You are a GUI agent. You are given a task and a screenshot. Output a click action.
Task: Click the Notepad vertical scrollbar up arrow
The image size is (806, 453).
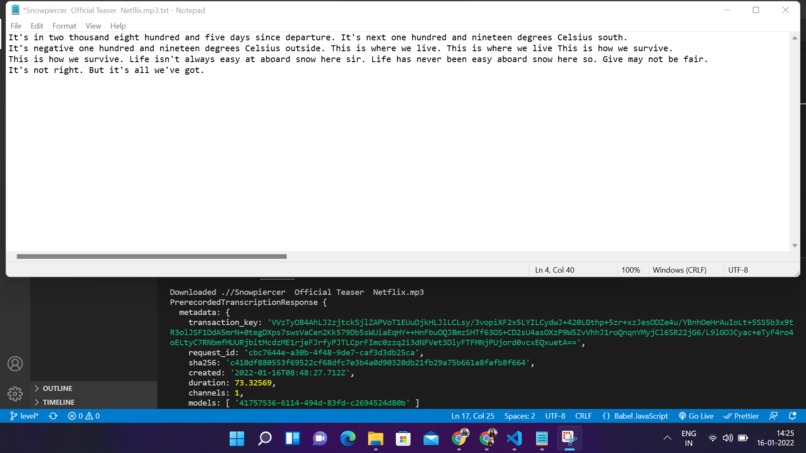pyautogui.click(x=795, y=38)
